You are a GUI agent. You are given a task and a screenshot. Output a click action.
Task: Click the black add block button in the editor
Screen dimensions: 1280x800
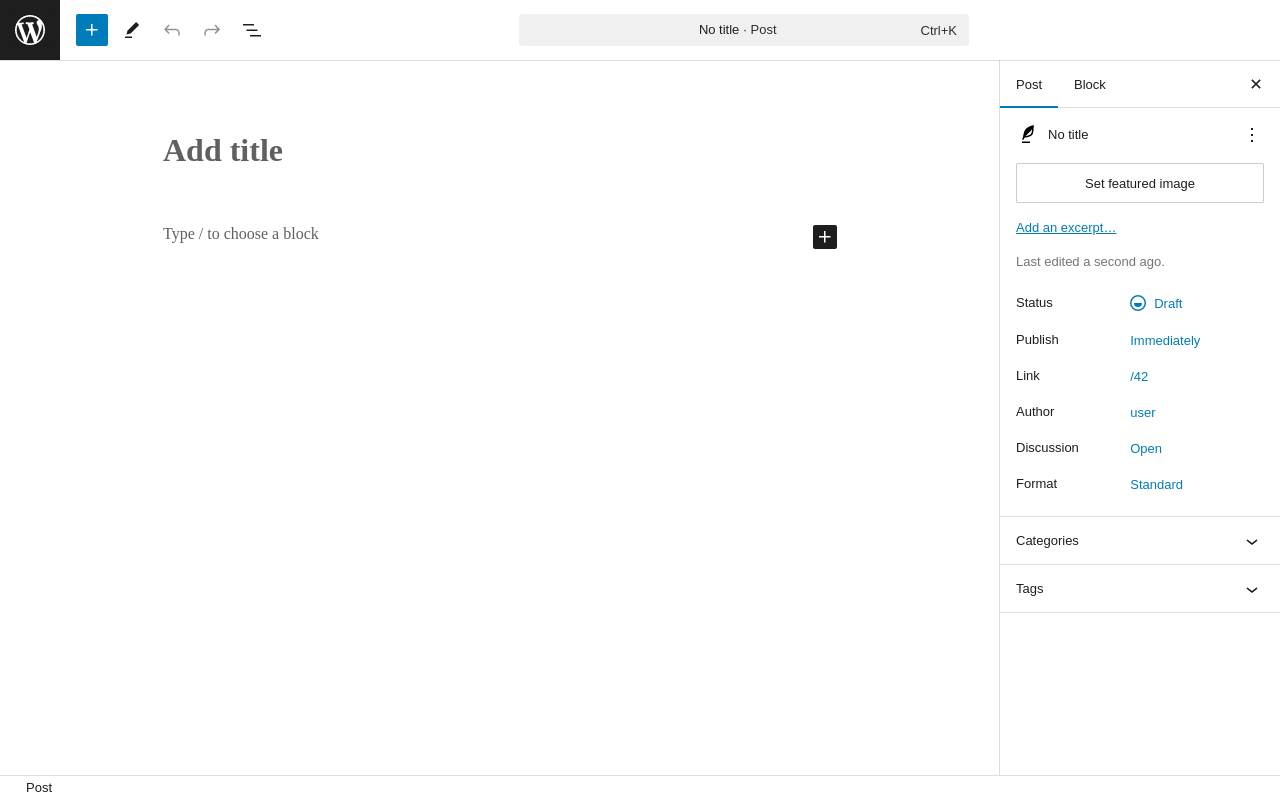pyautogui.click(x=825, y=237)
